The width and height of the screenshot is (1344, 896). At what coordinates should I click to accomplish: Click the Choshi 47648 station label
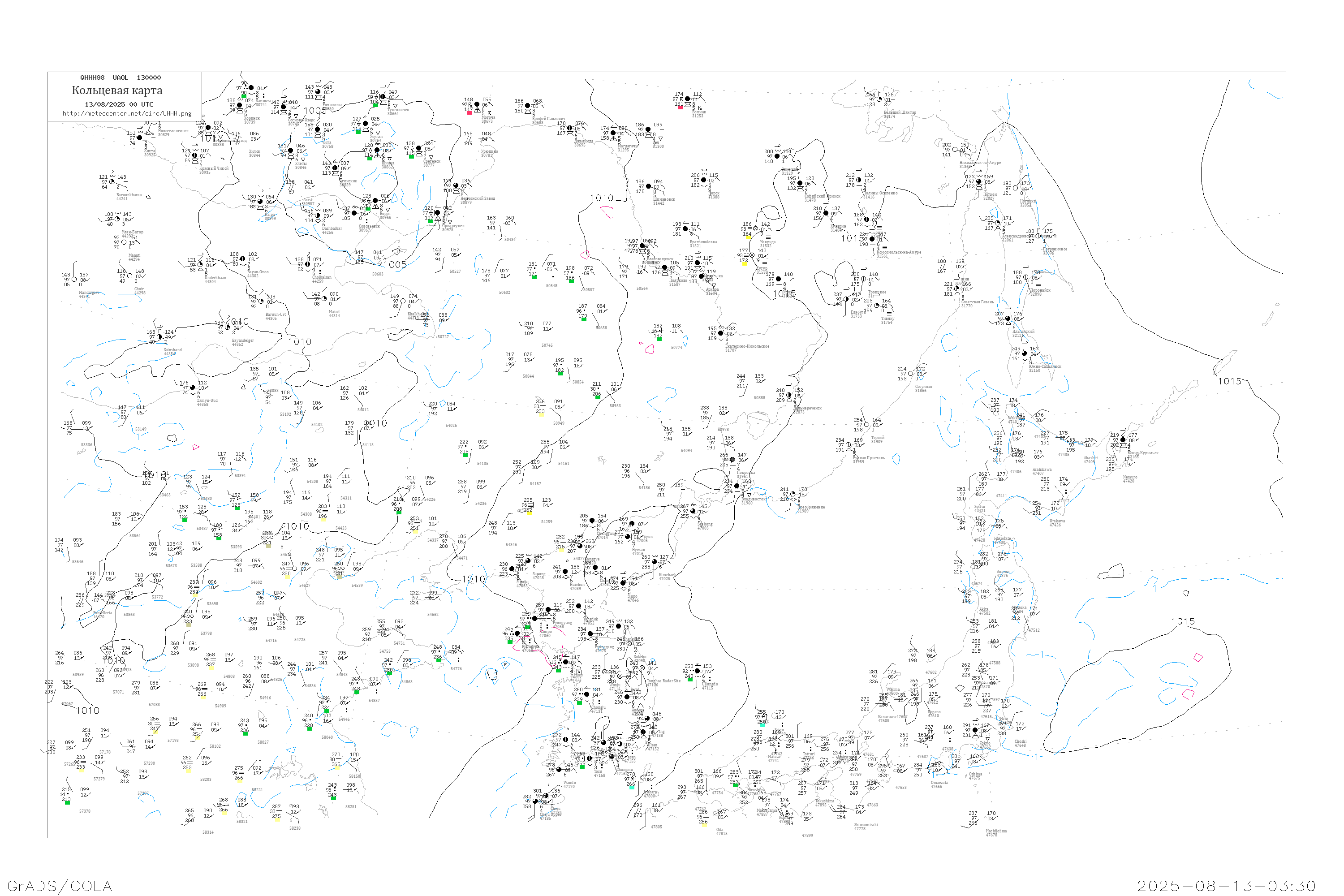[x=1020, y=743]
